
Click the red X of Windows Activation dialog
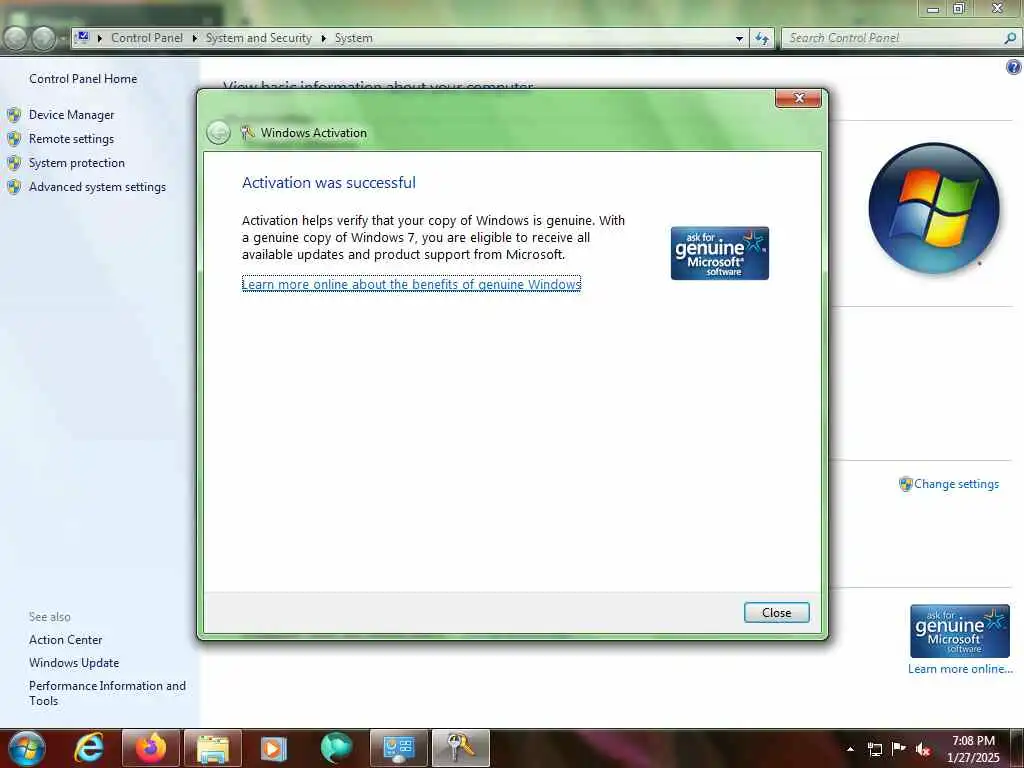799,98
